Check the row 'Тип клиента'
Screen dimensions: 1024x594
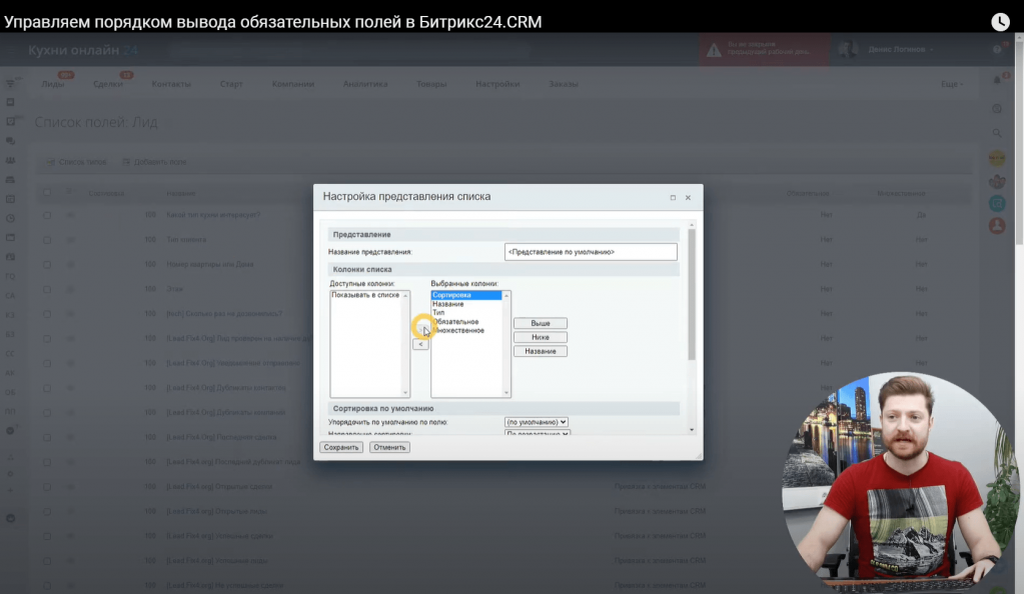point(47,240)
